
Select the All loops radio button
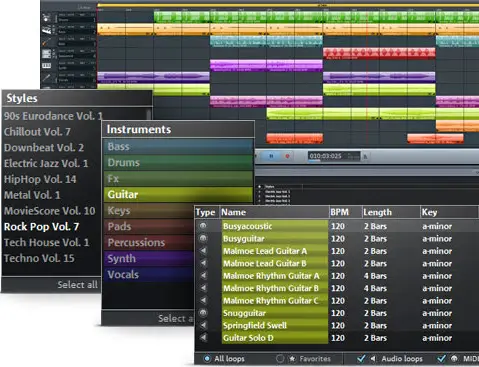point(207,359)
